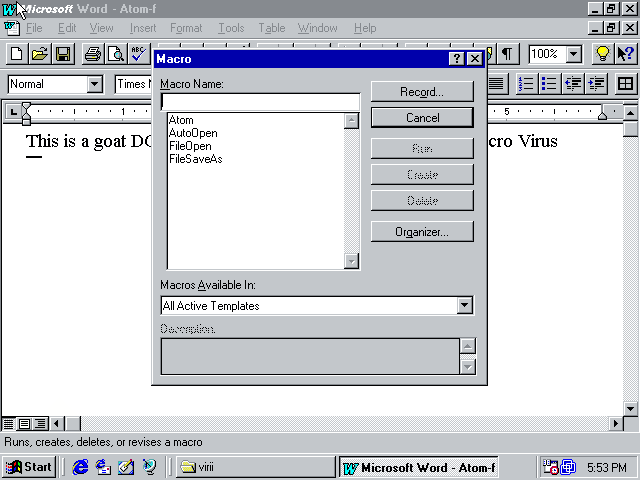Click the Tip Wizard light bulb icon
This screenshot has height=480, width=640.
pyautogui.click(x=602, y=53)
